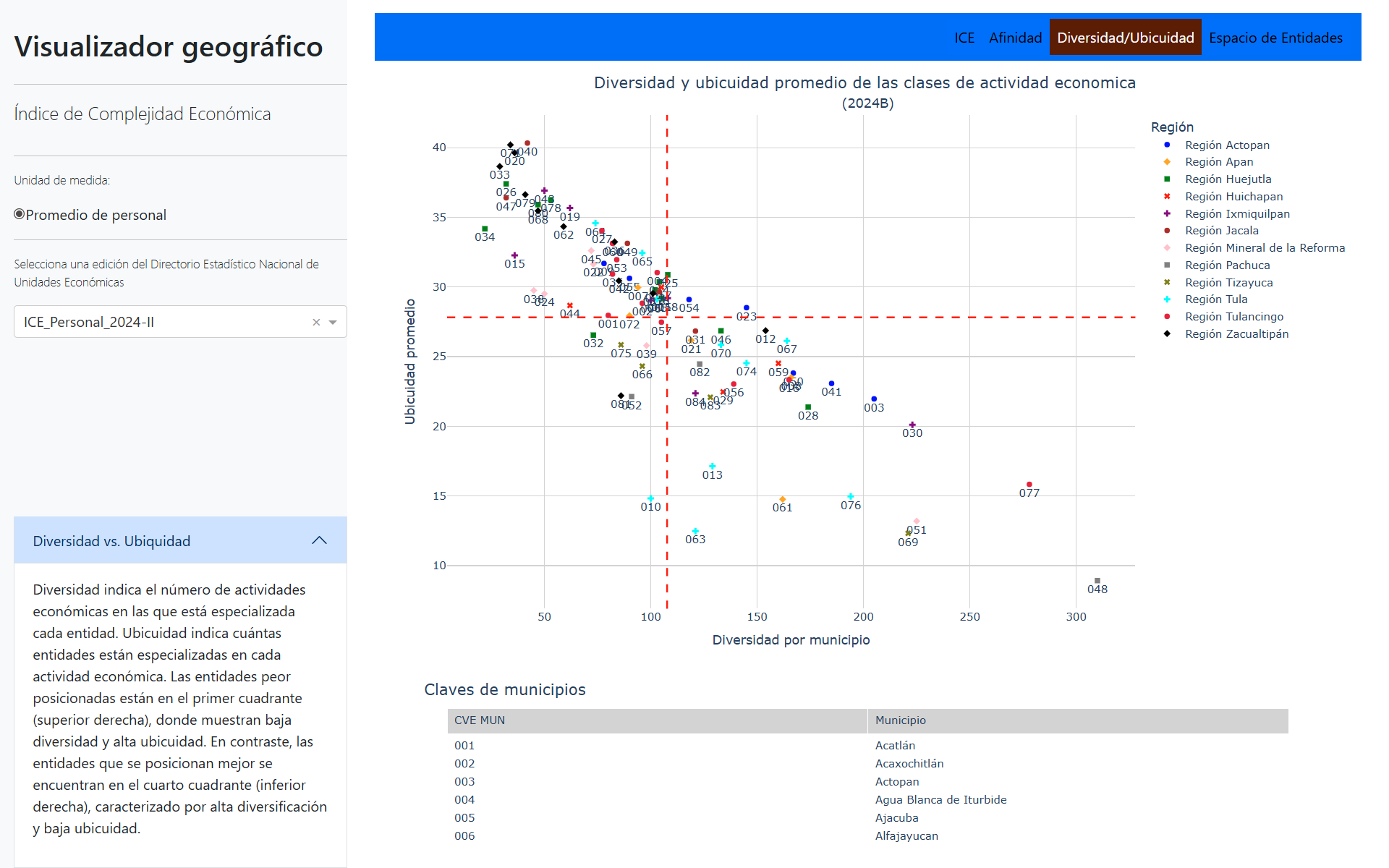This screenshot has height=868, width=1389.
Task: Select the Diversidad/Ubicuidad tab
Action: click(x=1125, y=38)
